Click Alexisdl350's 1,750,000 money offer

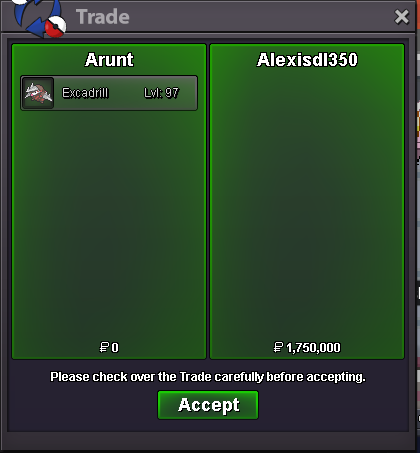[x=313, y=348]
